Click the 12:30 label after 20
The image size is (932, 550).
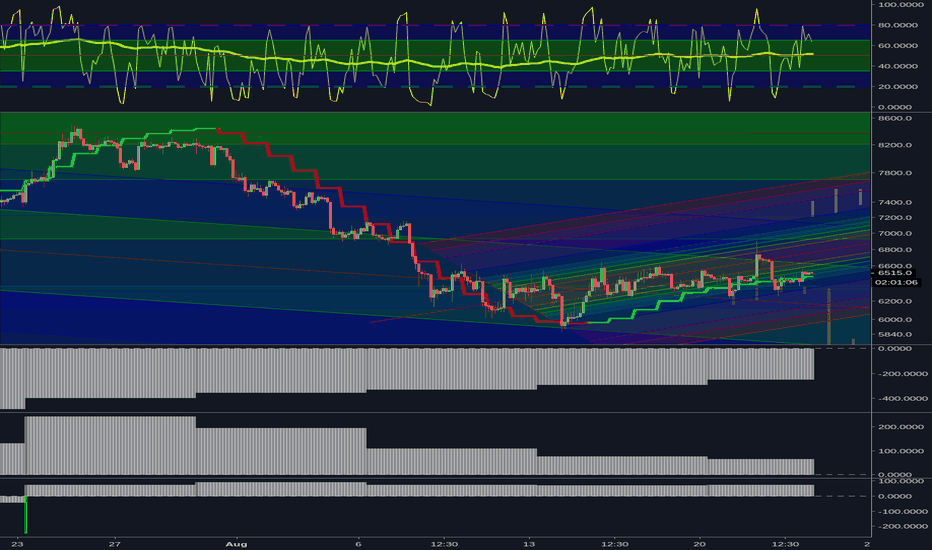click(785, 543)
